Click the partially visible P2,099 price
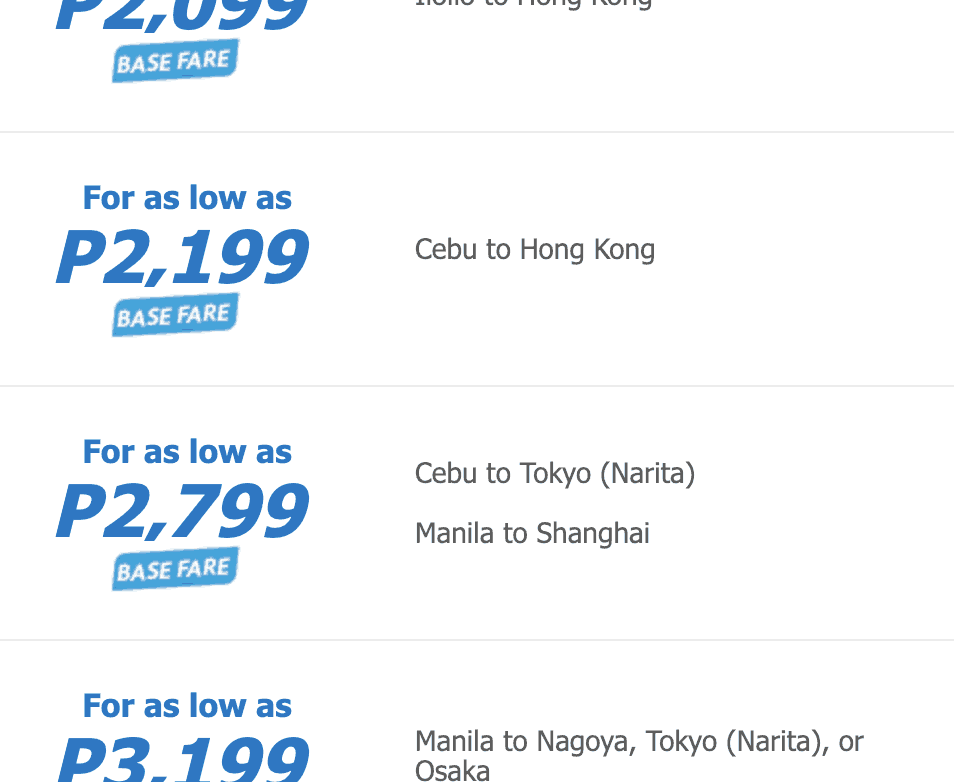Viewport: 954px width, 782px height. 182,14
